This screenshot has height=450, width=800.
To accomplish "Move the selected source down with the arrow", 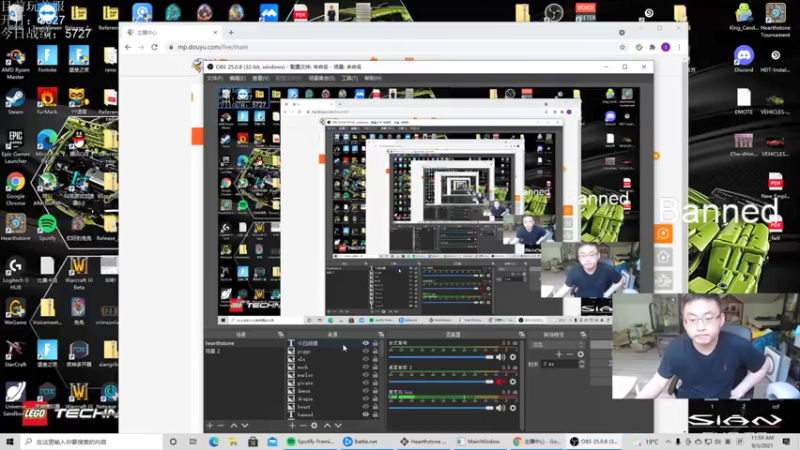I will (x=338, y=426).
